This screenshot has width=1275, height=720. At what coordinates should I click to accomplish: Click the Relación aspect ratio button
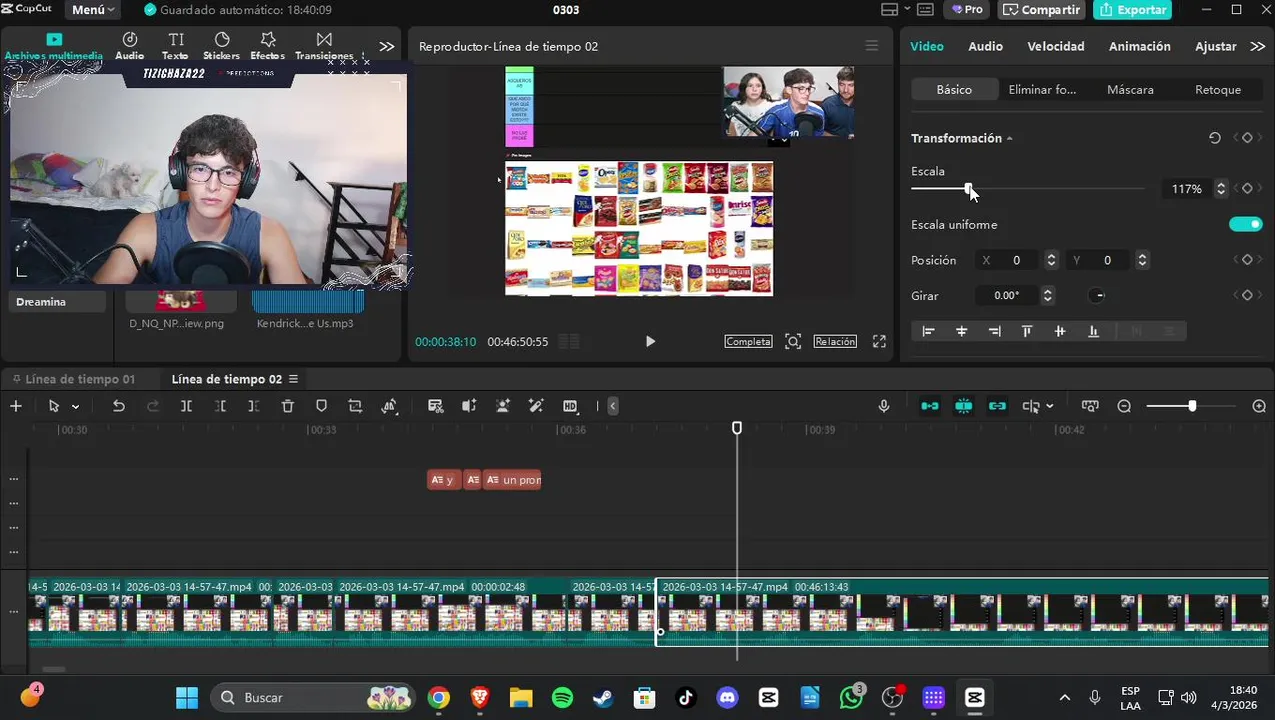(835, 341)
